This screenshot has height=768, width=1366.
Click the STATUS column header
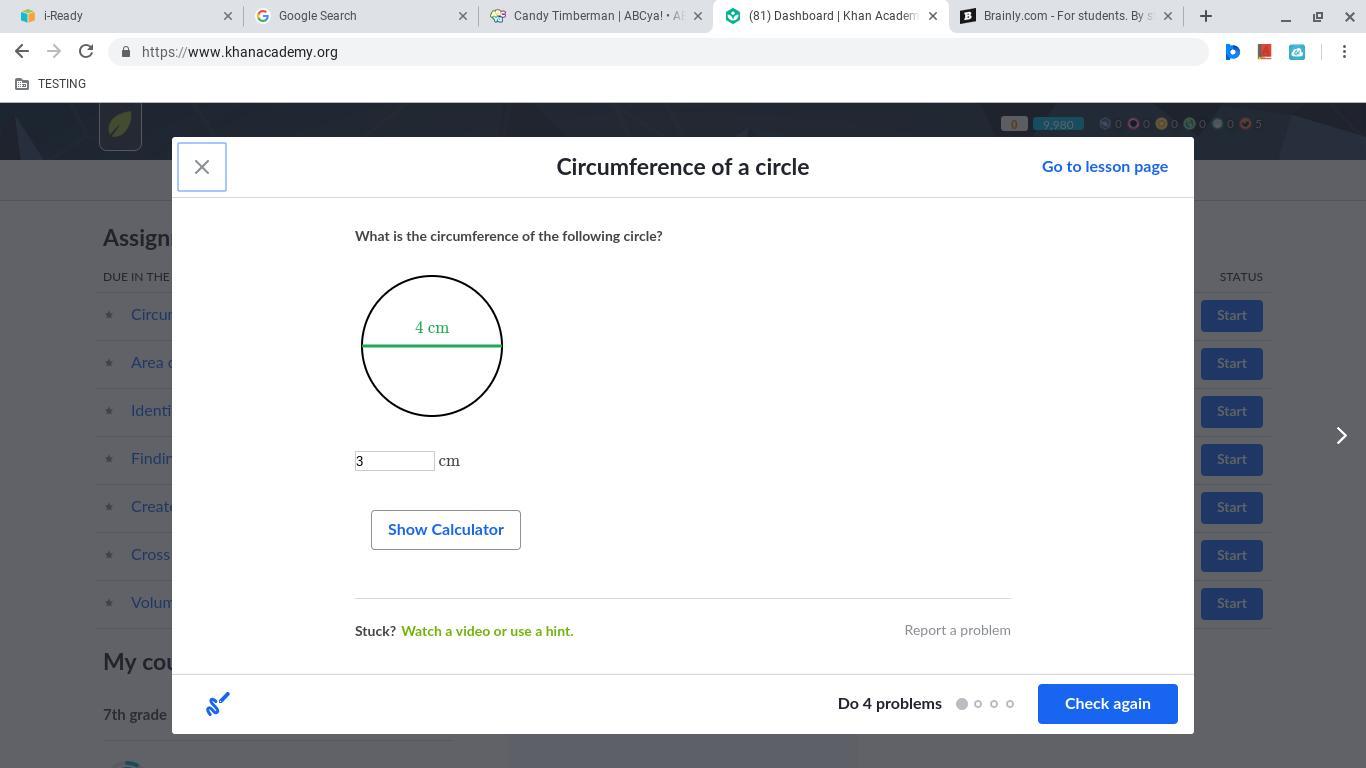tap(1241, 277)
